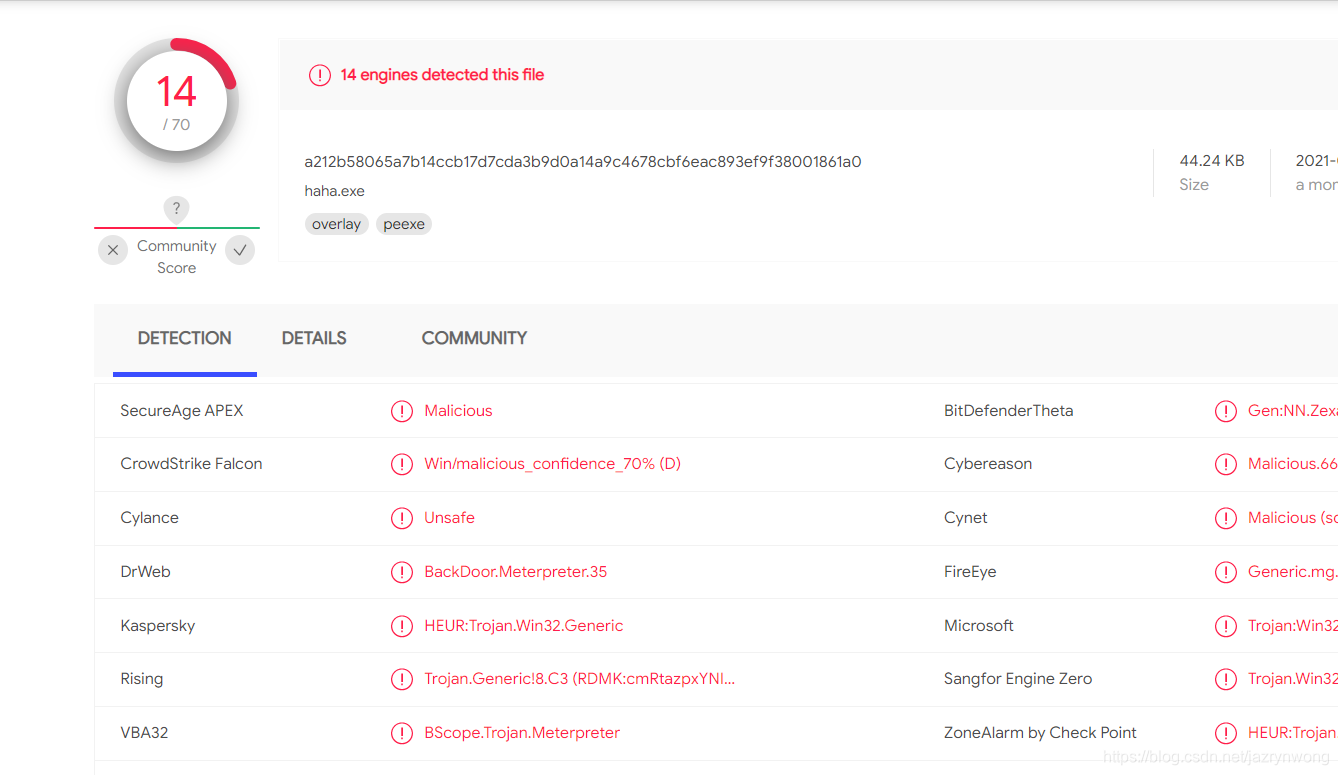1338x775 pixels.
Task: Click the Sangfor Engine Zero engine name
Action: click(1018, 679)
